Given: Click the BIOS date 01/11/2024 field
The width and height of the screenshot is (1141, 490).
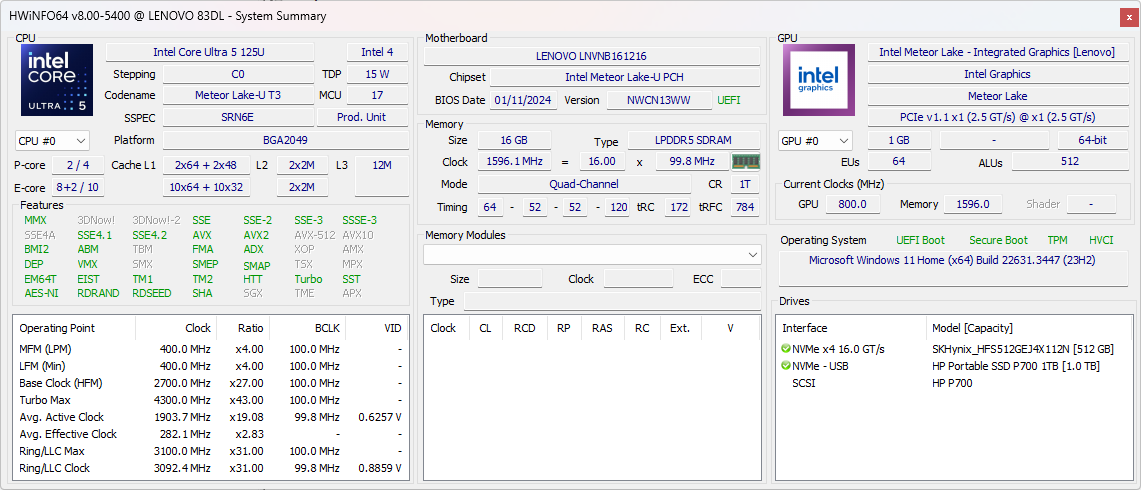Looking at the screenshot, I should [x=524, y=100].
